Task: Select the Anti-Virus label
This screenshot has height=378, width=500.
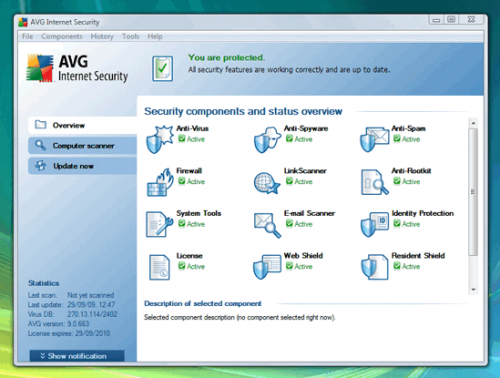Action: [192, 128]
